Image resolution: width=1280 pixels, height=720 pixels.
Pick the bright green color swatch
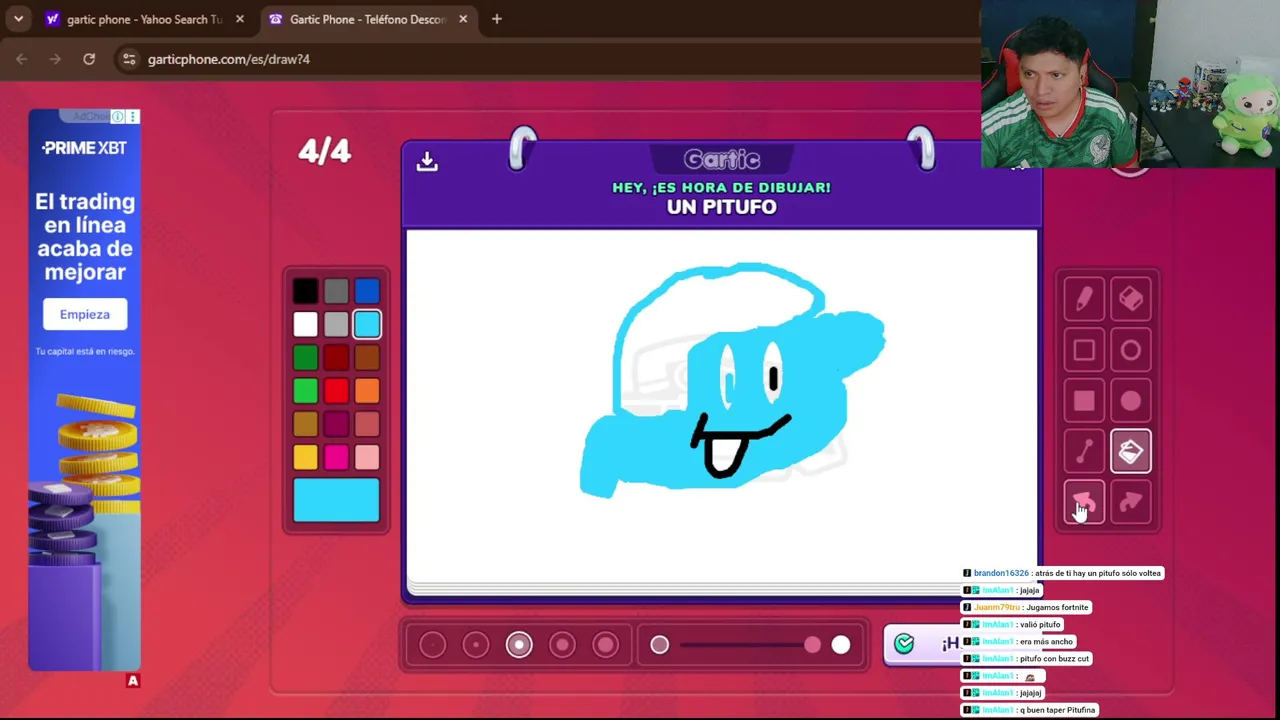click(x=306, y=391)
